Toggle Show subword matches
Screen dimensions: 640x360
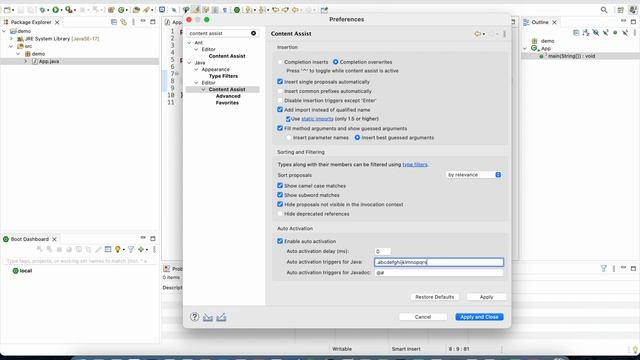pyautogui.click(x=280, y=195)
